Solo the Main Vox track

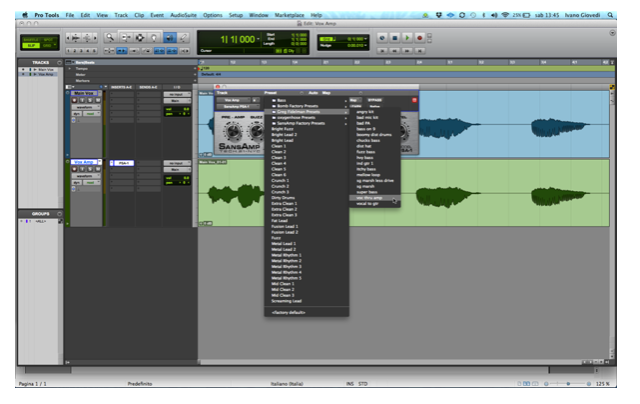91,100
